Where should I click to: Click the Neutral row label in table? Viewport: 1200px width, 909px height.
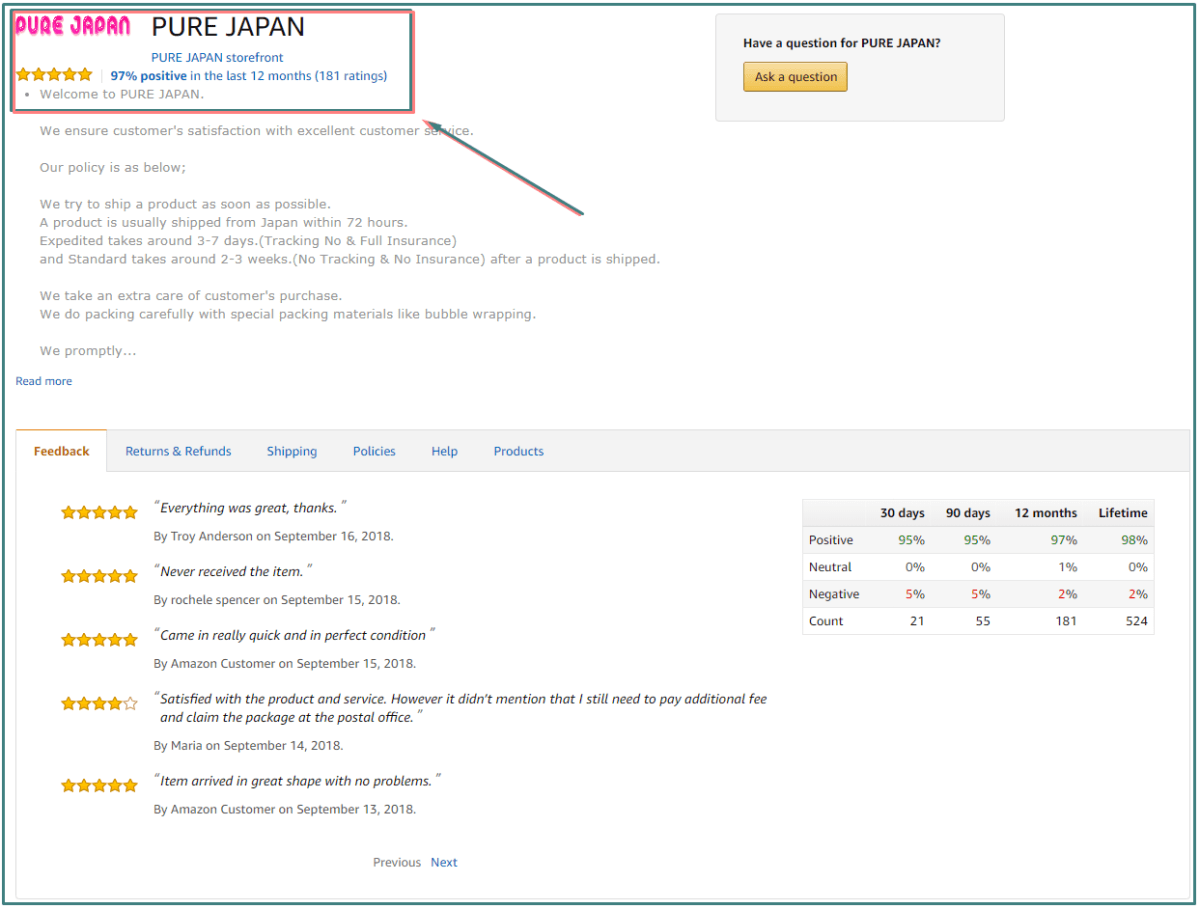[x=830, y=567]
